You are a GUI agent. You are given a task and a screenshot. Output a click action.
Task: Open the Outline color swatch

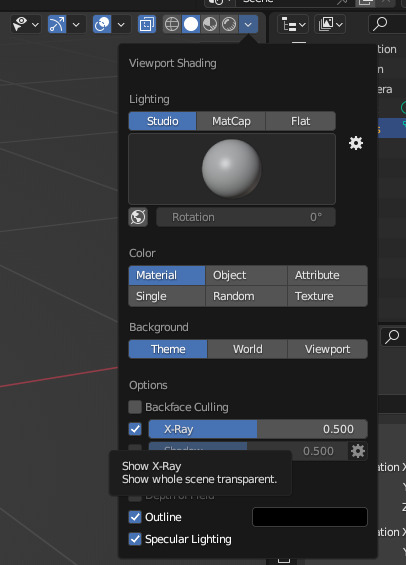(310, 517)
